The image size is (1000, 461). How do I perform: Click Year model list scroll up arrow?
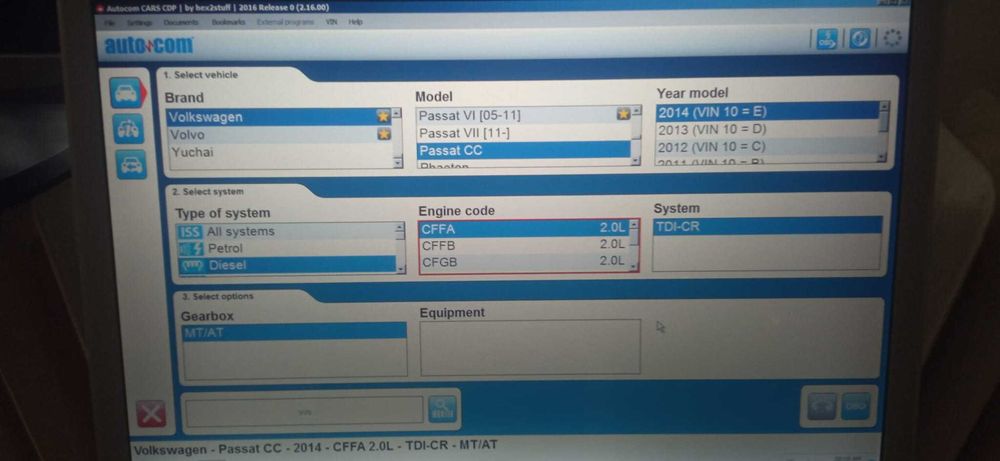(x=883, y=106)
